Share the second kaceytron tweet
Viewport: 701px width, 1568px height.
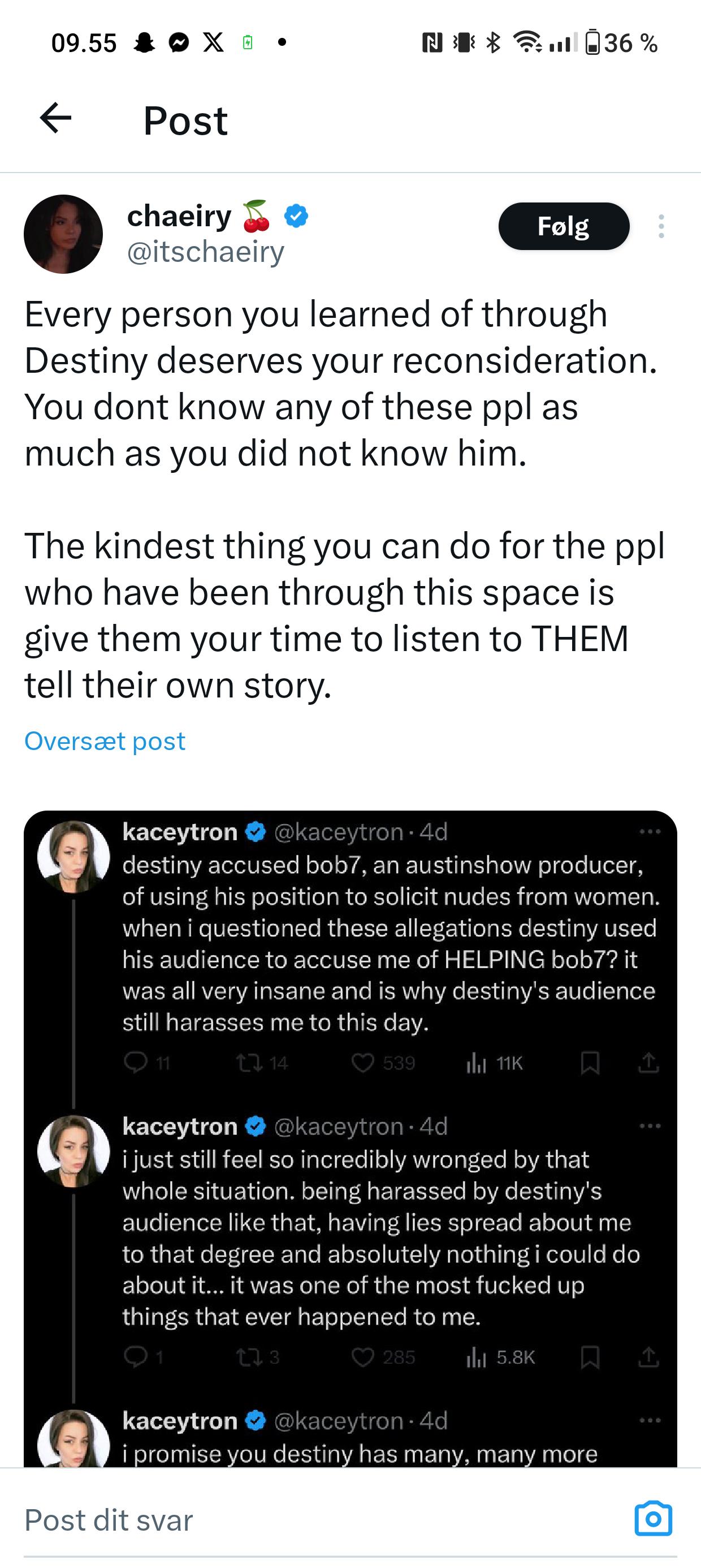(x=648, y=1358)
